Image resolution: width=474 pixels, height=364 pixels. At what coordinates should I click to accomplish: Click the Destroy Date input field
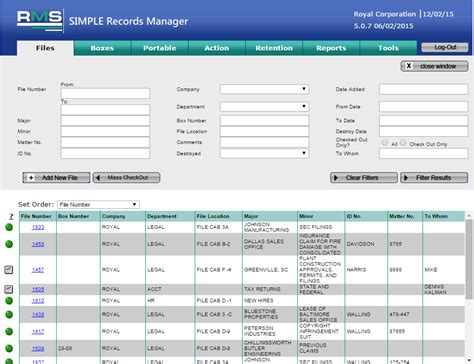click(x=424, y=131)
